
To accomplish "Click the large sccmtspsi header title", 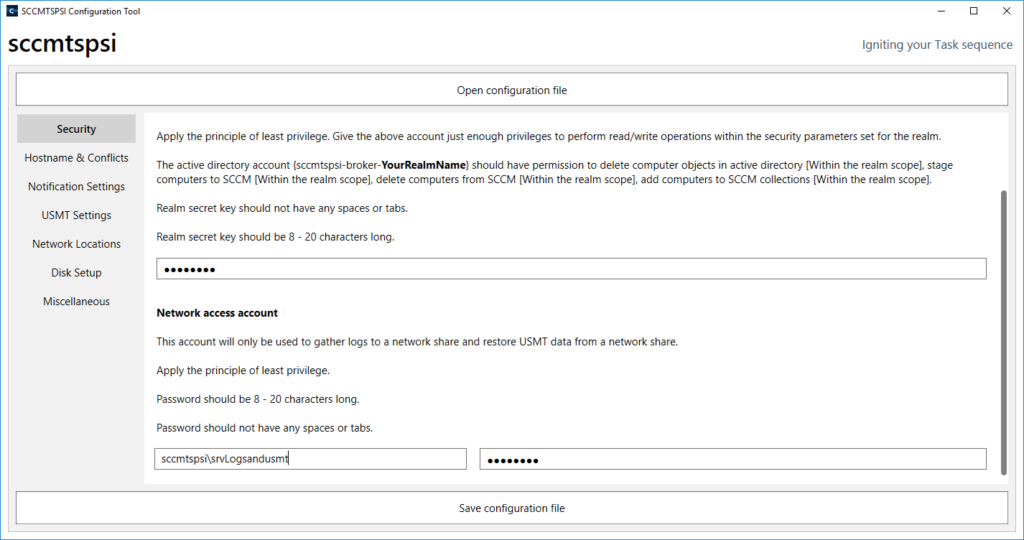I will (x=62, y=45).
